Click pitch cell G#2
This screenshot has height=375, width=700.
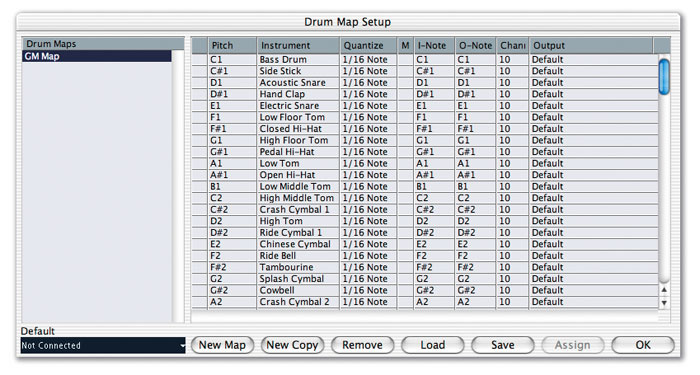tap(232, 291)
